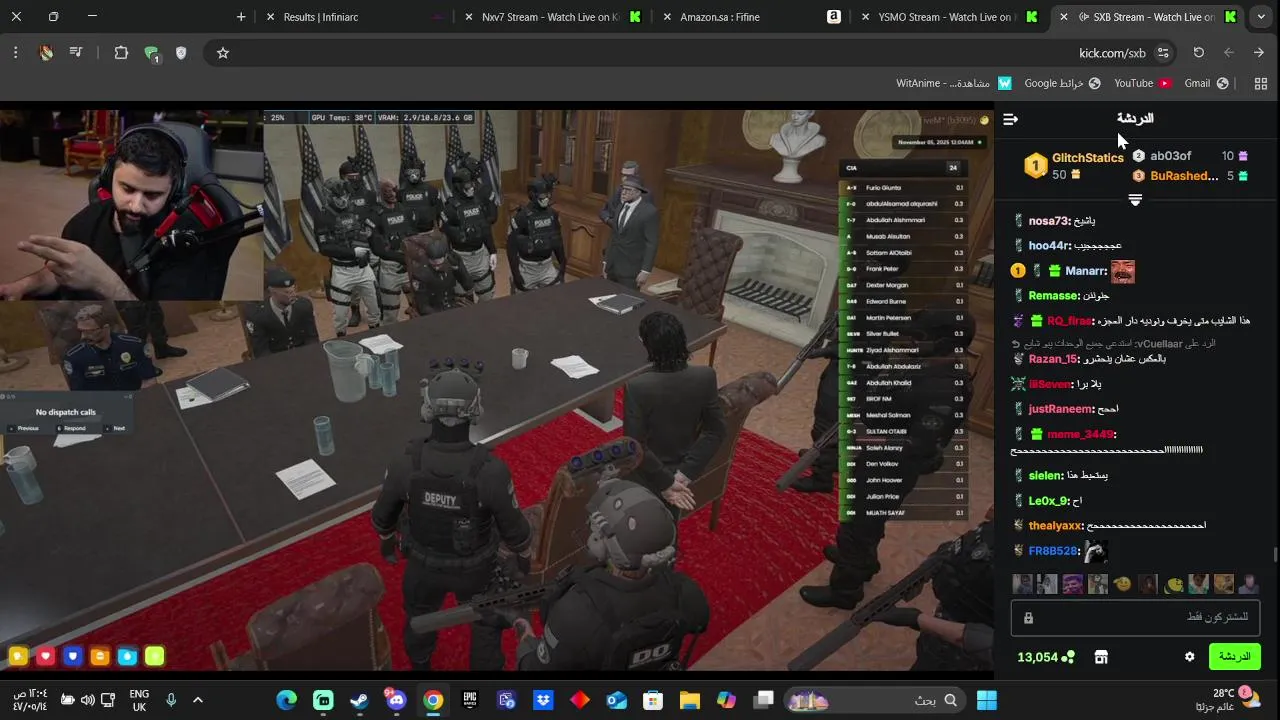The height and width of the screenshot is (720, 1280).
Task: Open the tab search dropdown
Action: [x=1261, y=17]
